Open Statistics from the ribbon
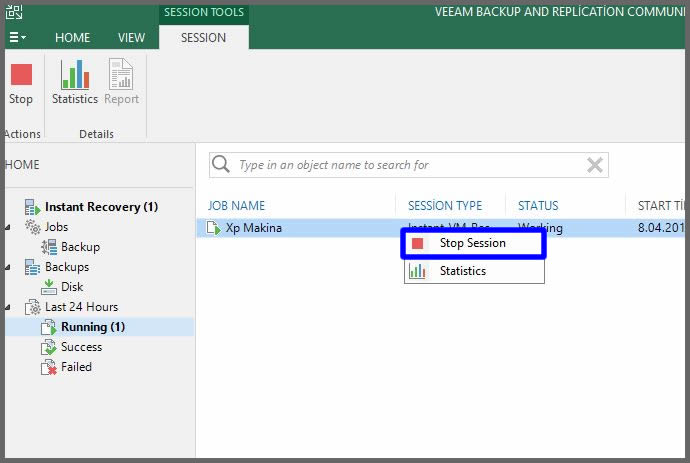690x463 pixels. click(x=75, y=83)
